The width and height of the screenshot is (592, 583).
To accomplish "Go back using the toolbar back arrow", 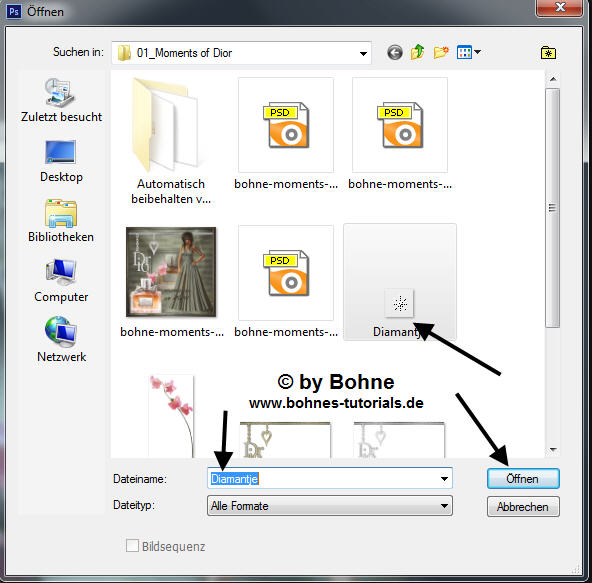I will pos(395,52).
